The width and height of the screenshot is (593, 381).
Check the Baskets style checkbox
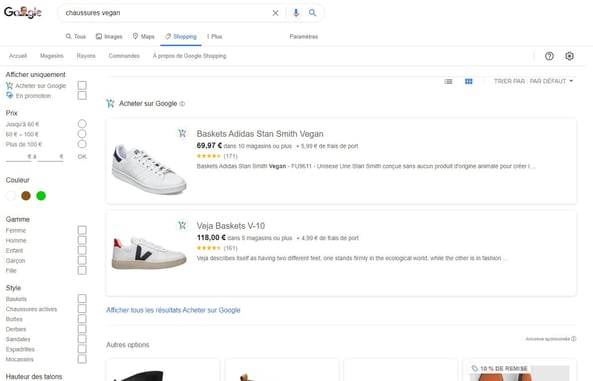click(x=82, y=299)
